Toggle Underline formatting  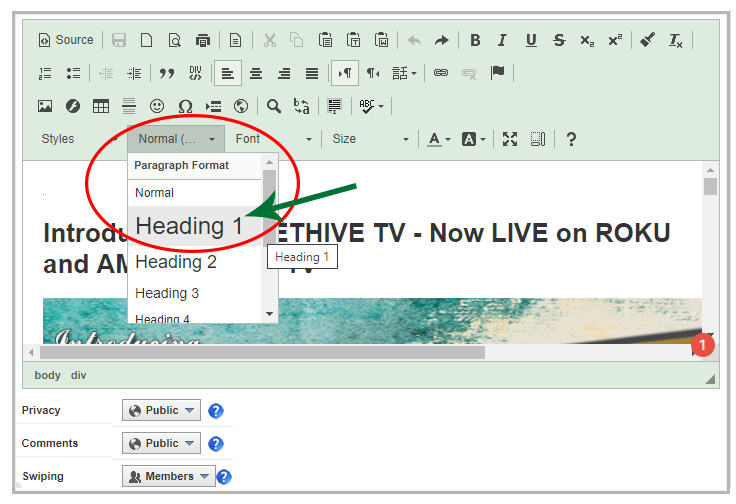coord(531,40)
